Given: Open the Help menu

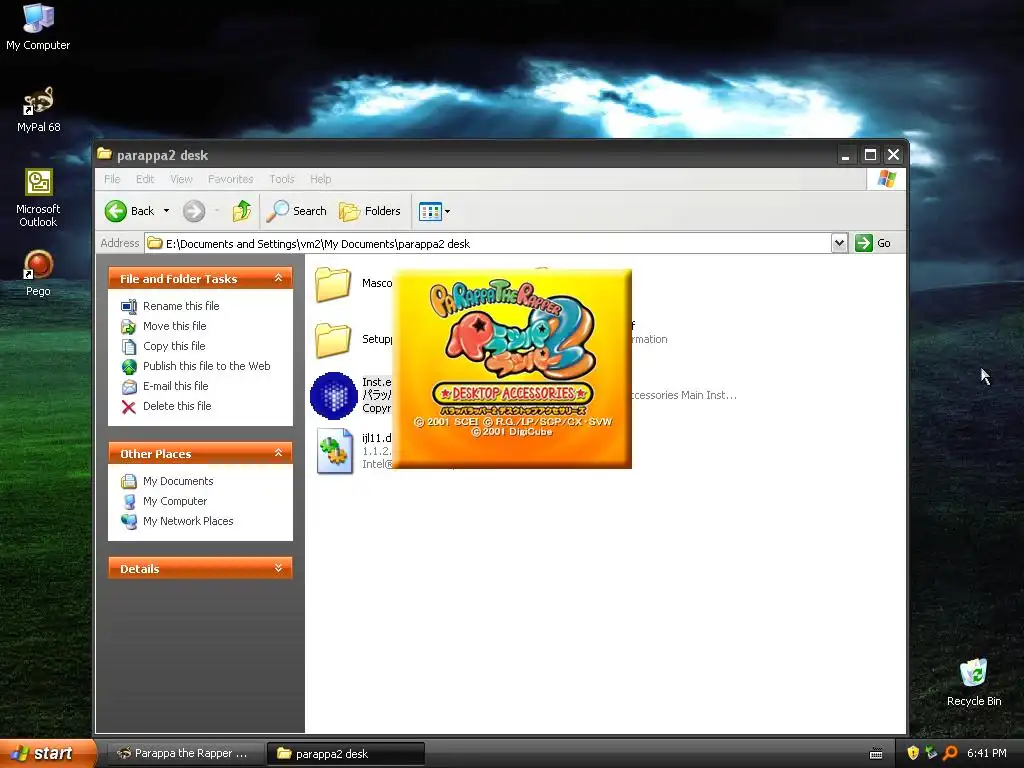Looking at the screenshot, I should coord(320,179).
